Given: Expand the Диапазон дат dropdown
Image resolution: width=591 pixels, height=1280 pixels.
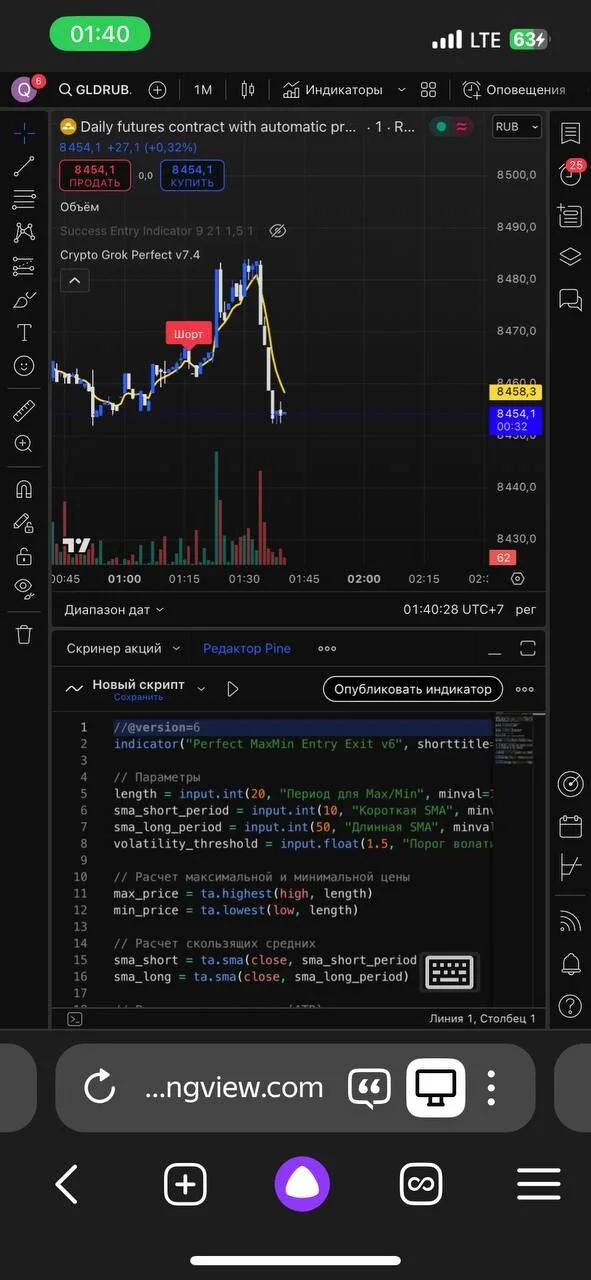Looking at the screenshot, I should (114, 609).
